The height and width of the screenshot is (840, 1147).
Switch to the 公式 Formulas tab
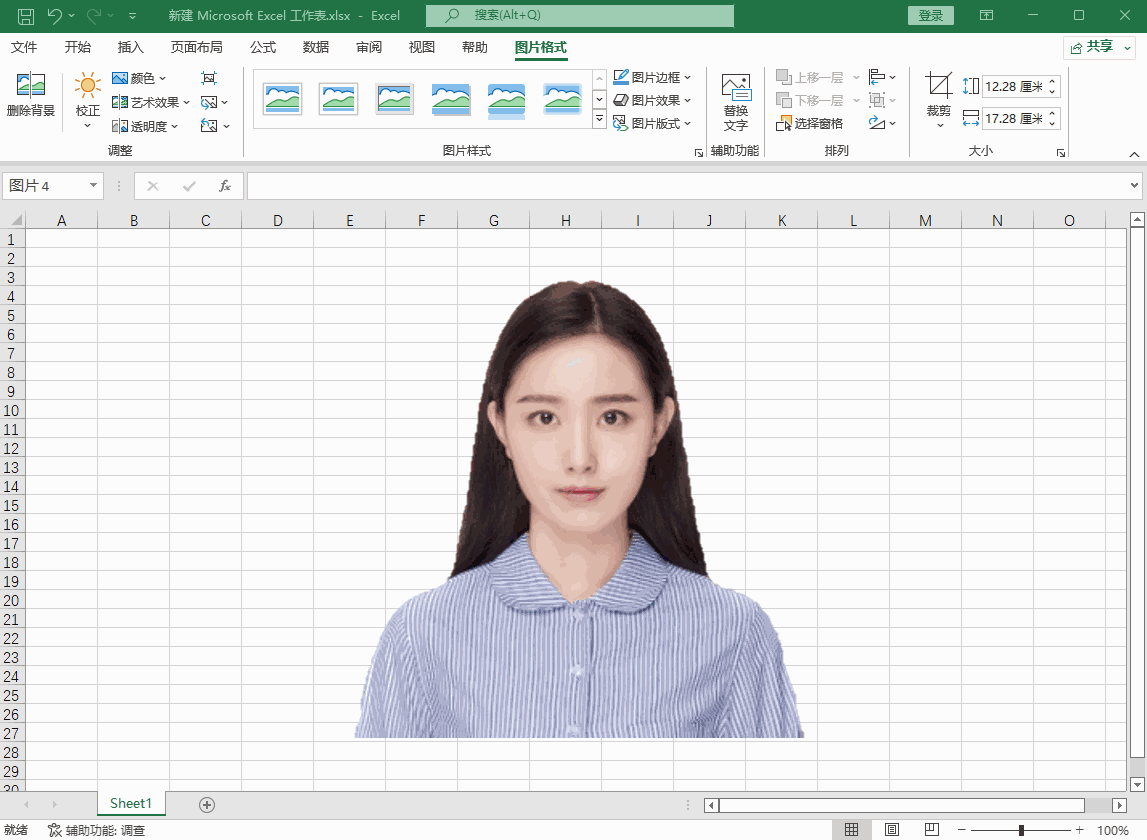click(x=263, y=48)
